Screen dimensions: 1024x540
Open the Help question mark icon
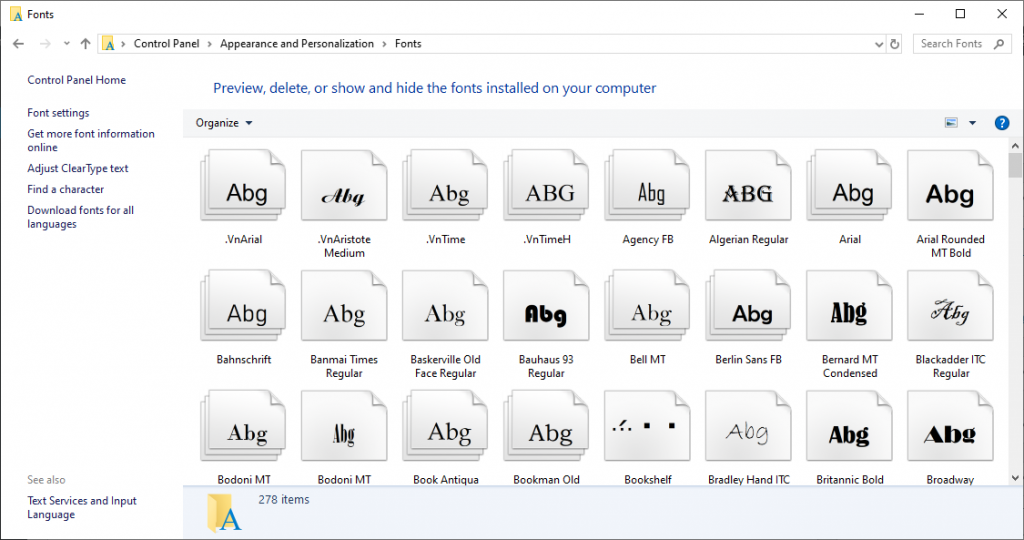[x=1002, y=123]
